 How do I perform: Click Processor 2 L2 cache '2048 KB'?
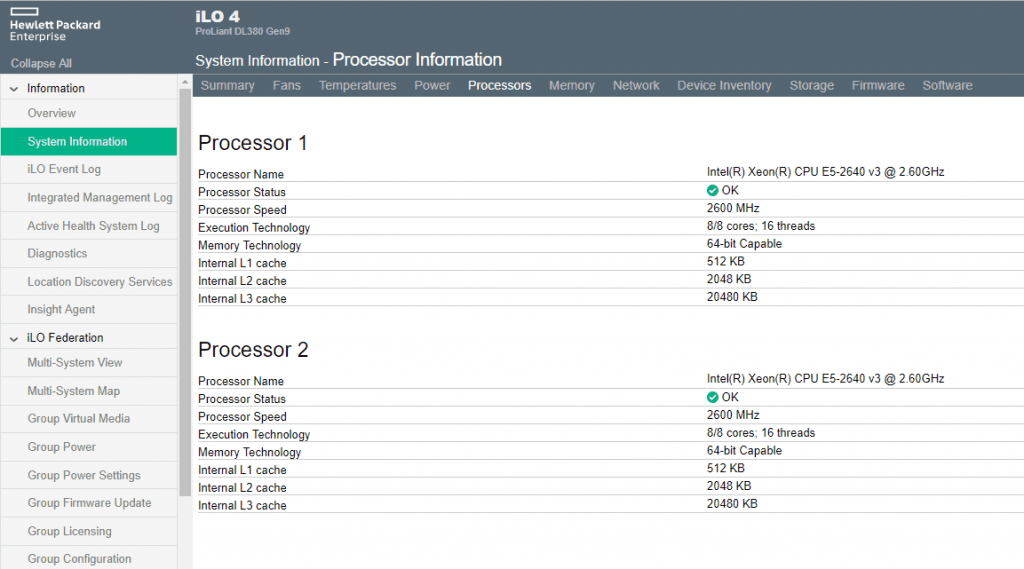tap(729, 486)
